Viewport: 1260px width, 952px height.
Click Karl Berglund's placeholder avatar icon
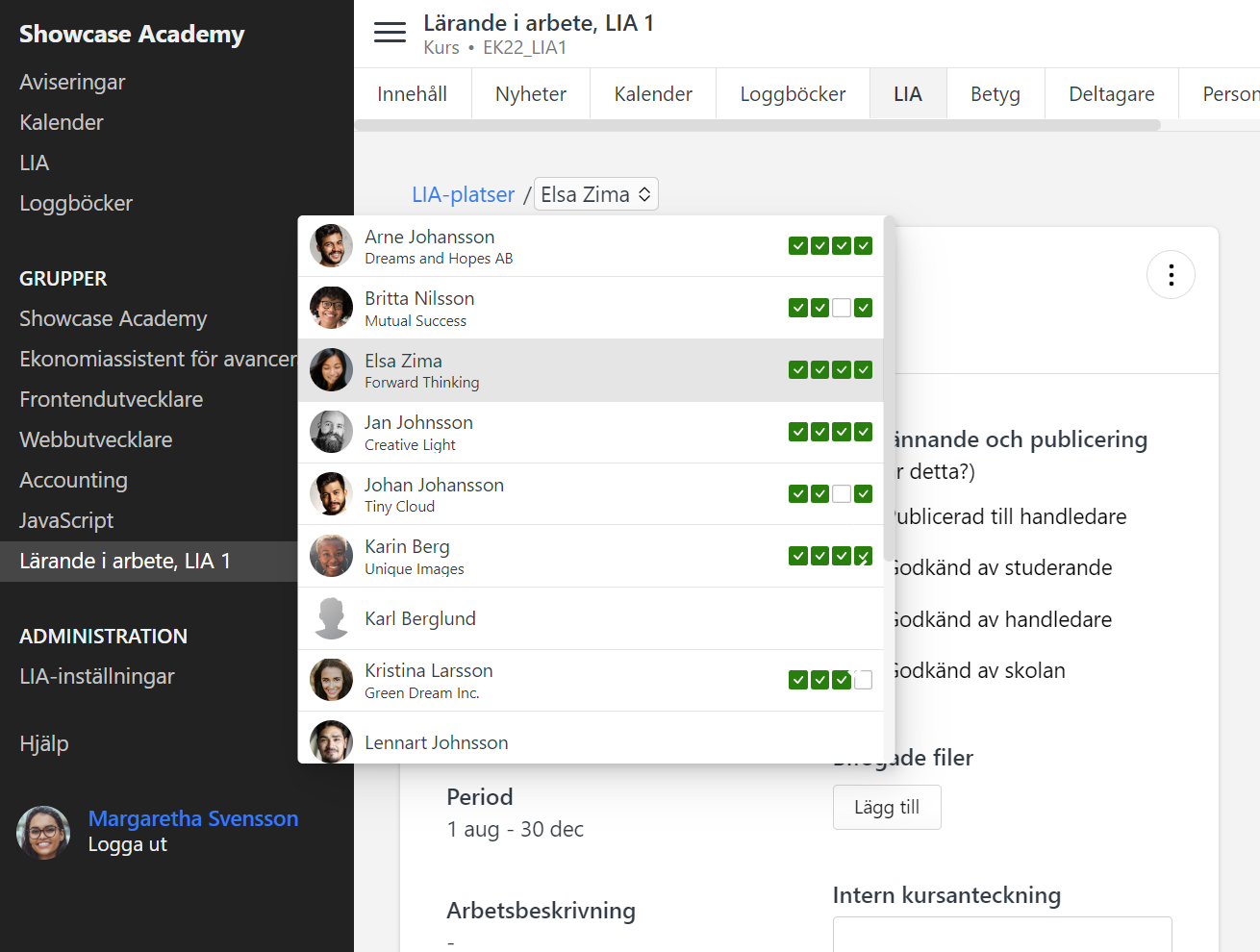[x=331, y=617]
